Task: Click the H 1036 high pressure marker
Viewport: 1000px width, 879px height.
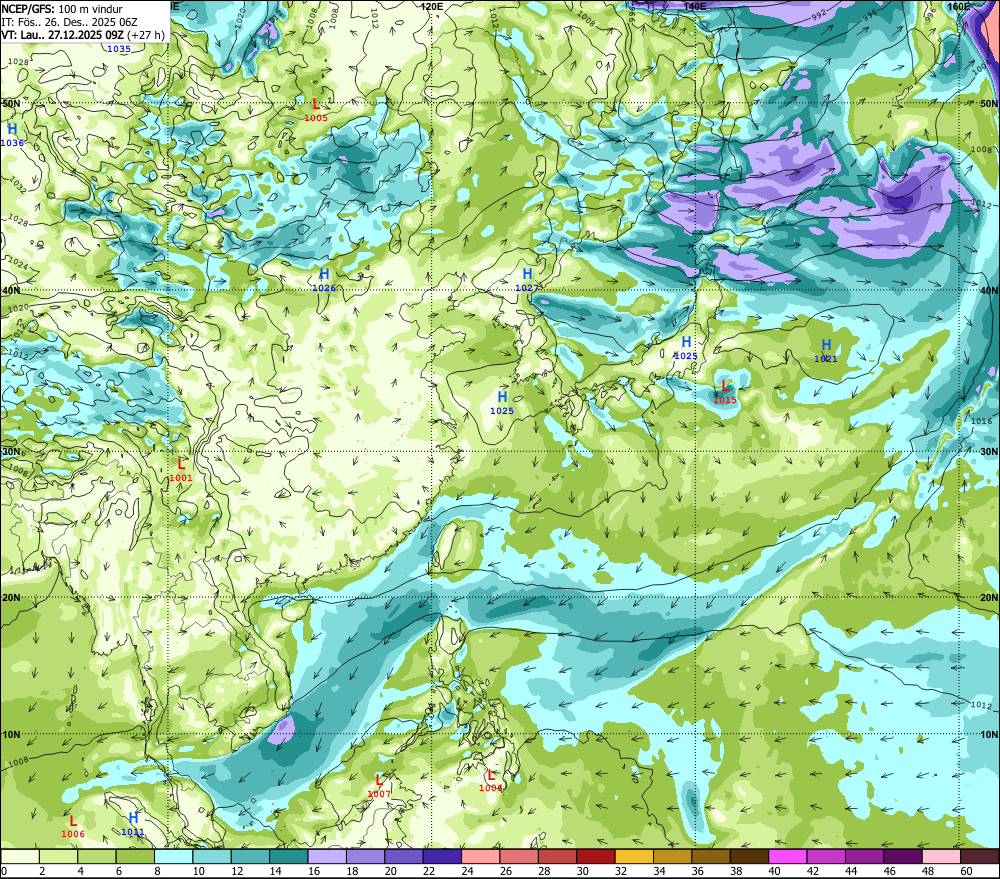Action: (x=12, y=135)
